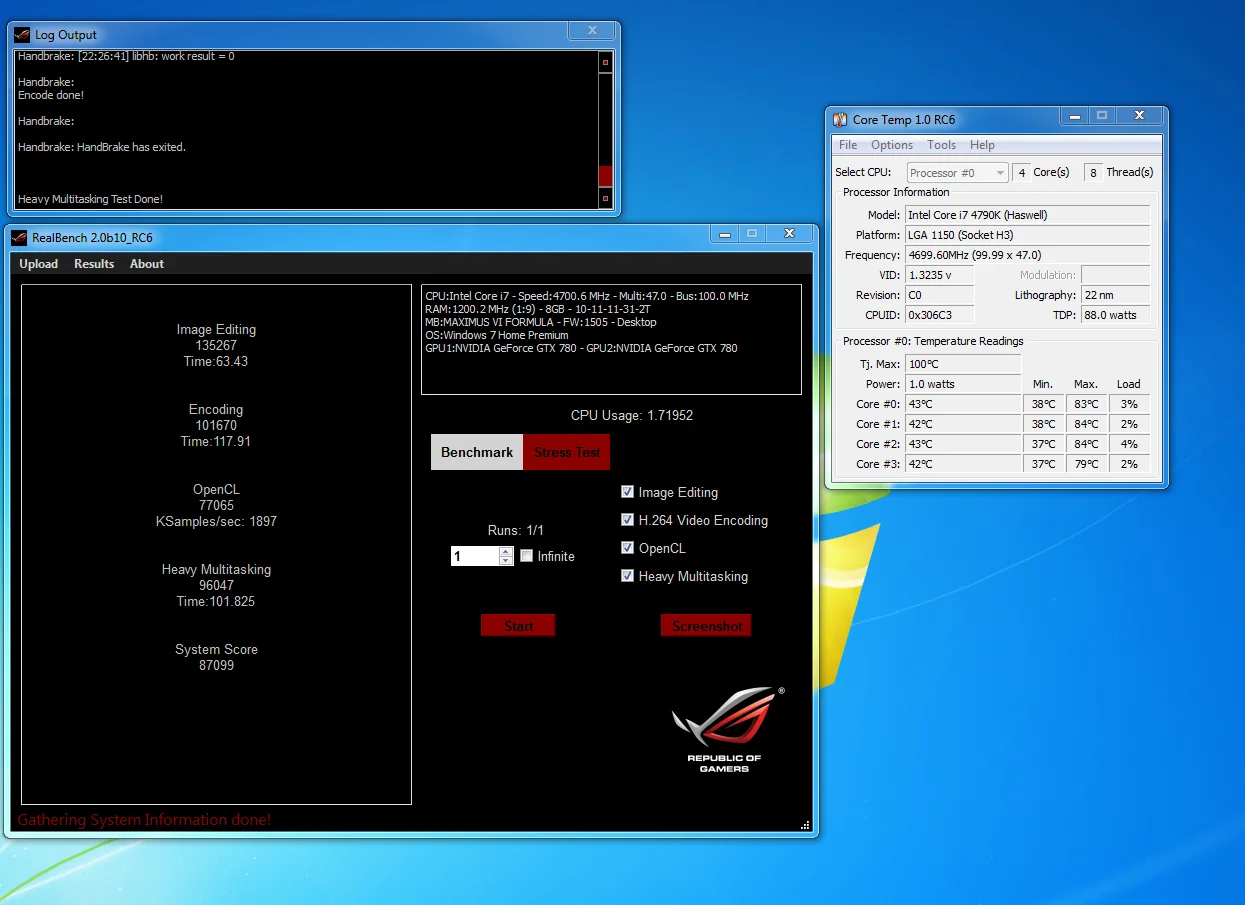Open the Select CPU Processor #0 dropdown
The image size is (1245, 905).
pyautogui.click(x=957, y=173)
